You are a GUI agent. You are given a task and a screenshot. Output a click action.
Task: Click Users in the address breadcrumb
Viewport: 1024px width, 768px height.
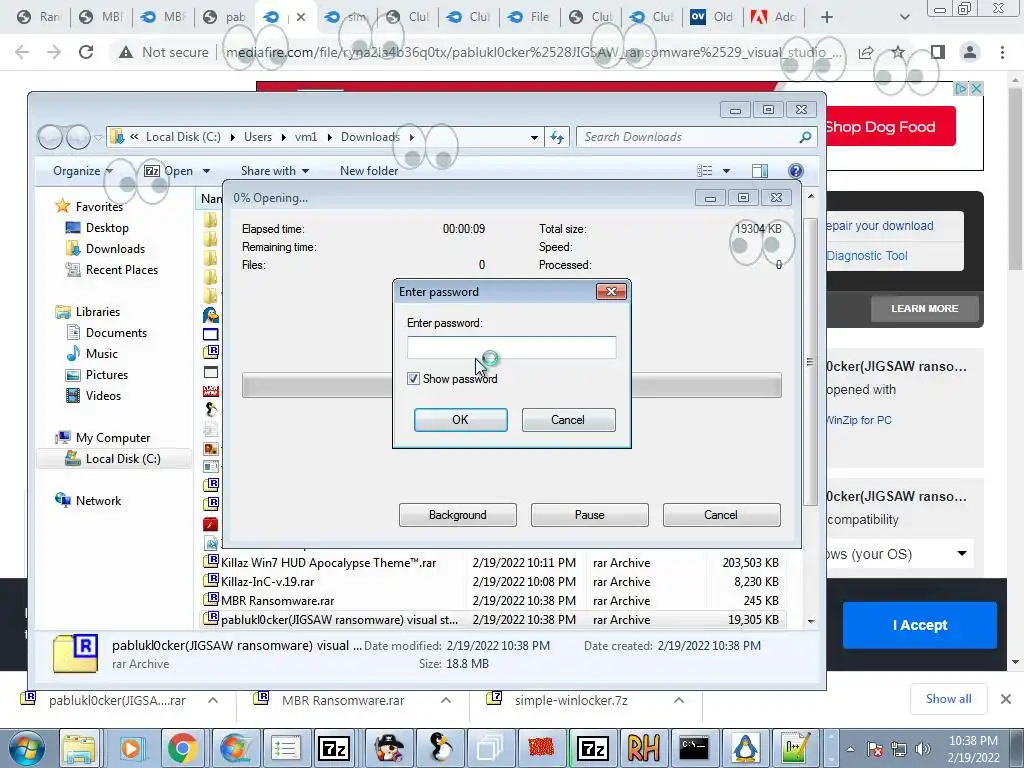point(258,137)
